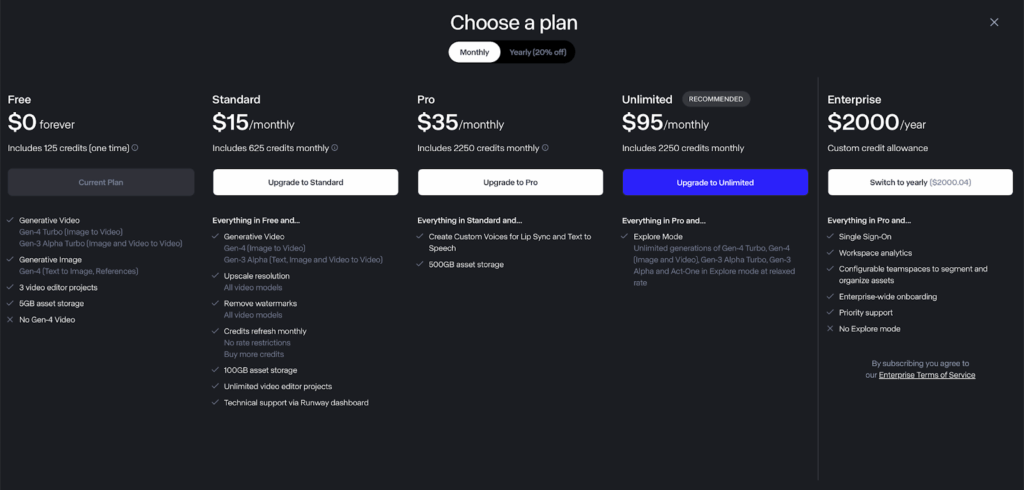Click the X icon beside No Explore mode

(830, 329)
